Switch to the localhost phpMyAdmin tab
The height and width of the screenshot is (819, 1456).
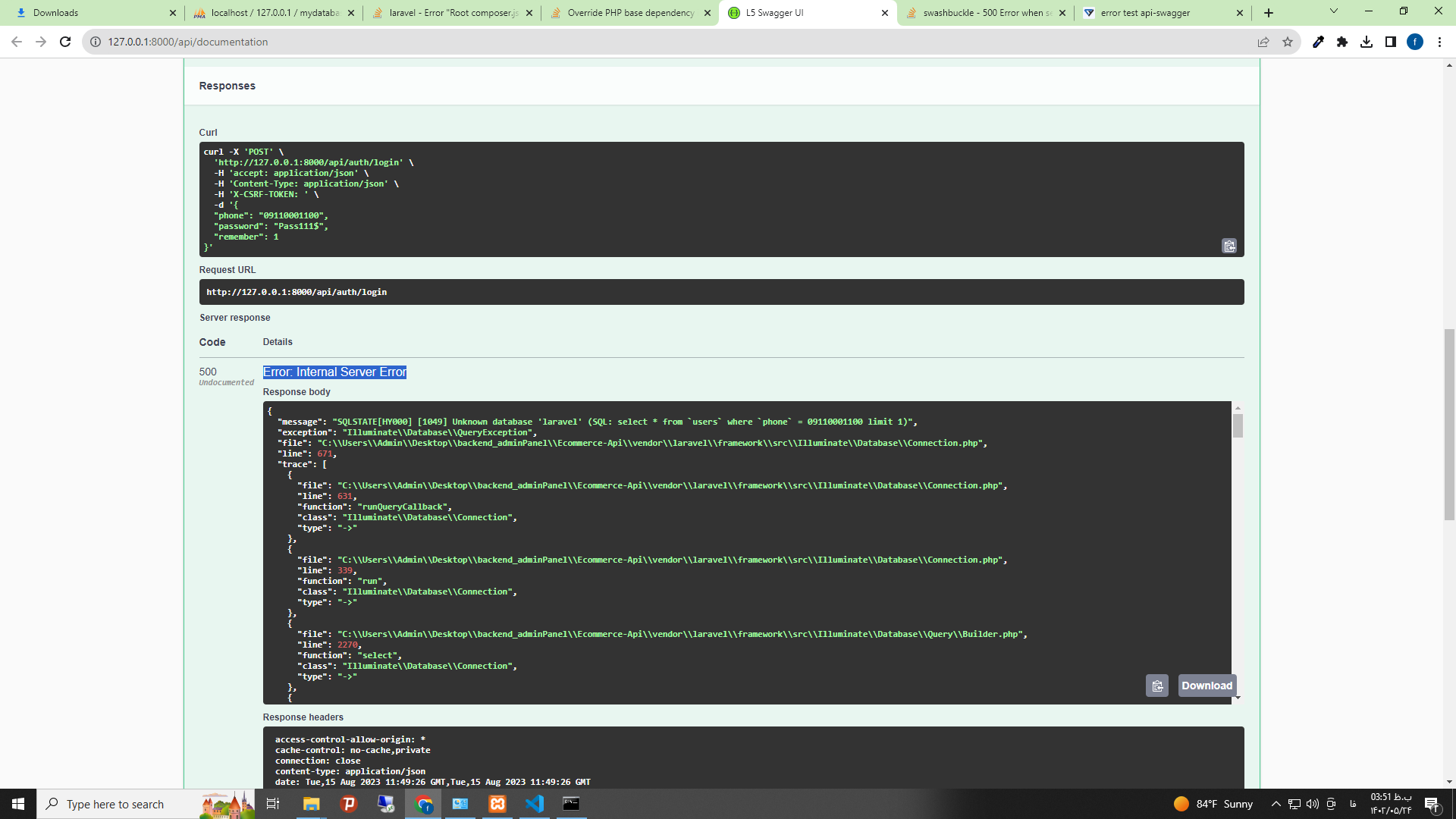275,13
